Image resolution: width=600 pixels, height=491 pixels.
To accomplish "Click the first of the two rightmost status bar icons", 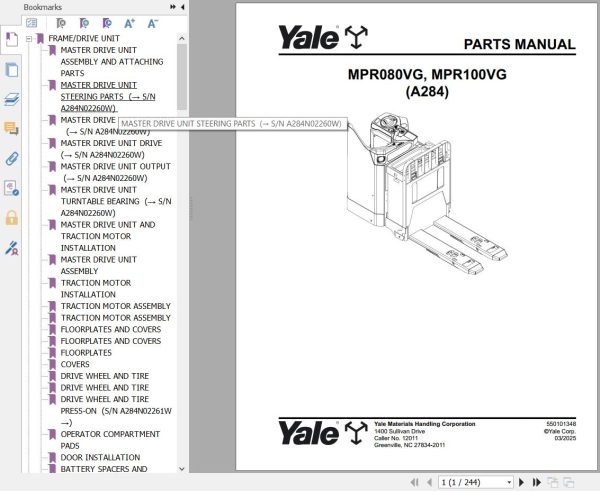I will coord(553,482).
